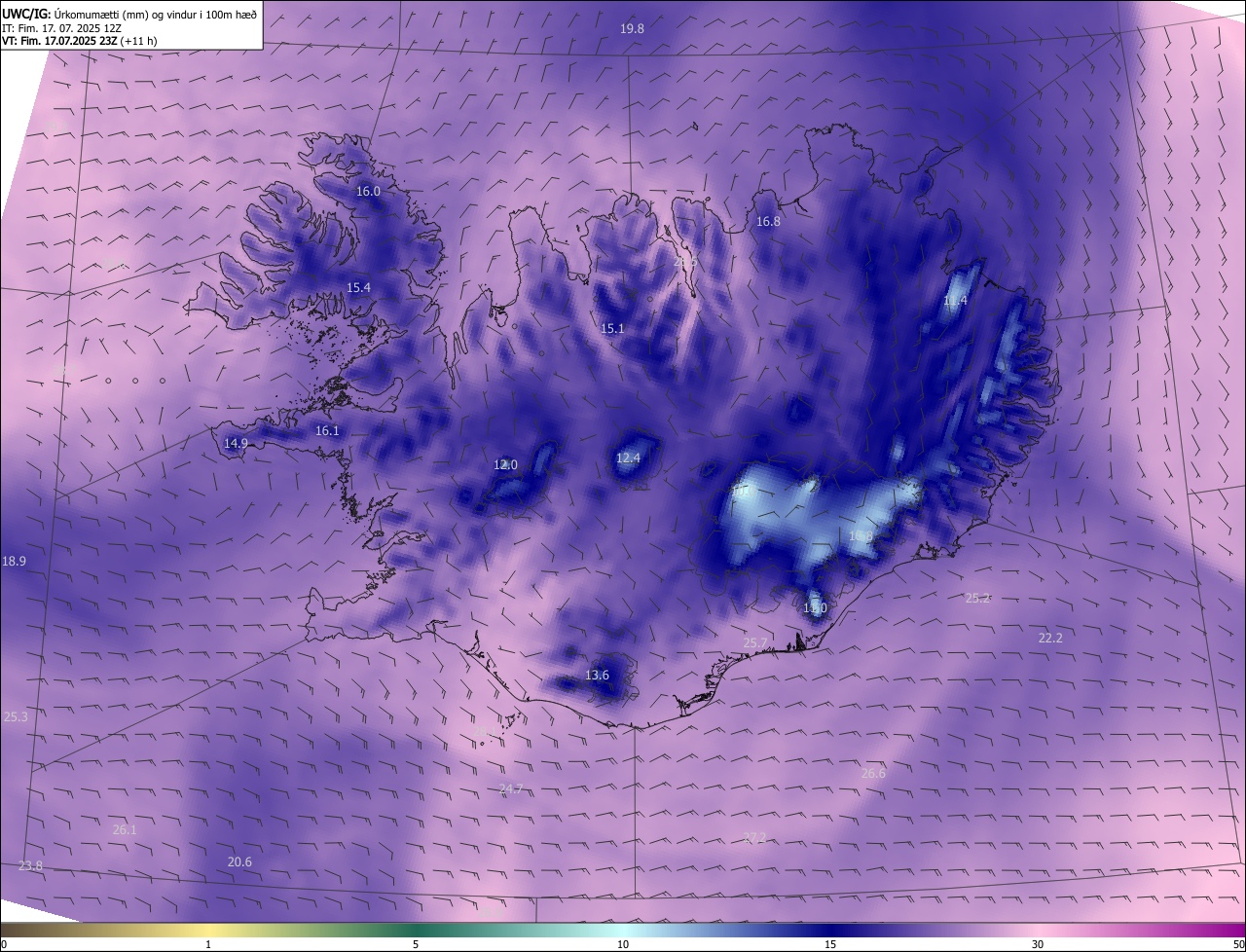
Task: Click the colorbar tick label 10
Action: 623,944
